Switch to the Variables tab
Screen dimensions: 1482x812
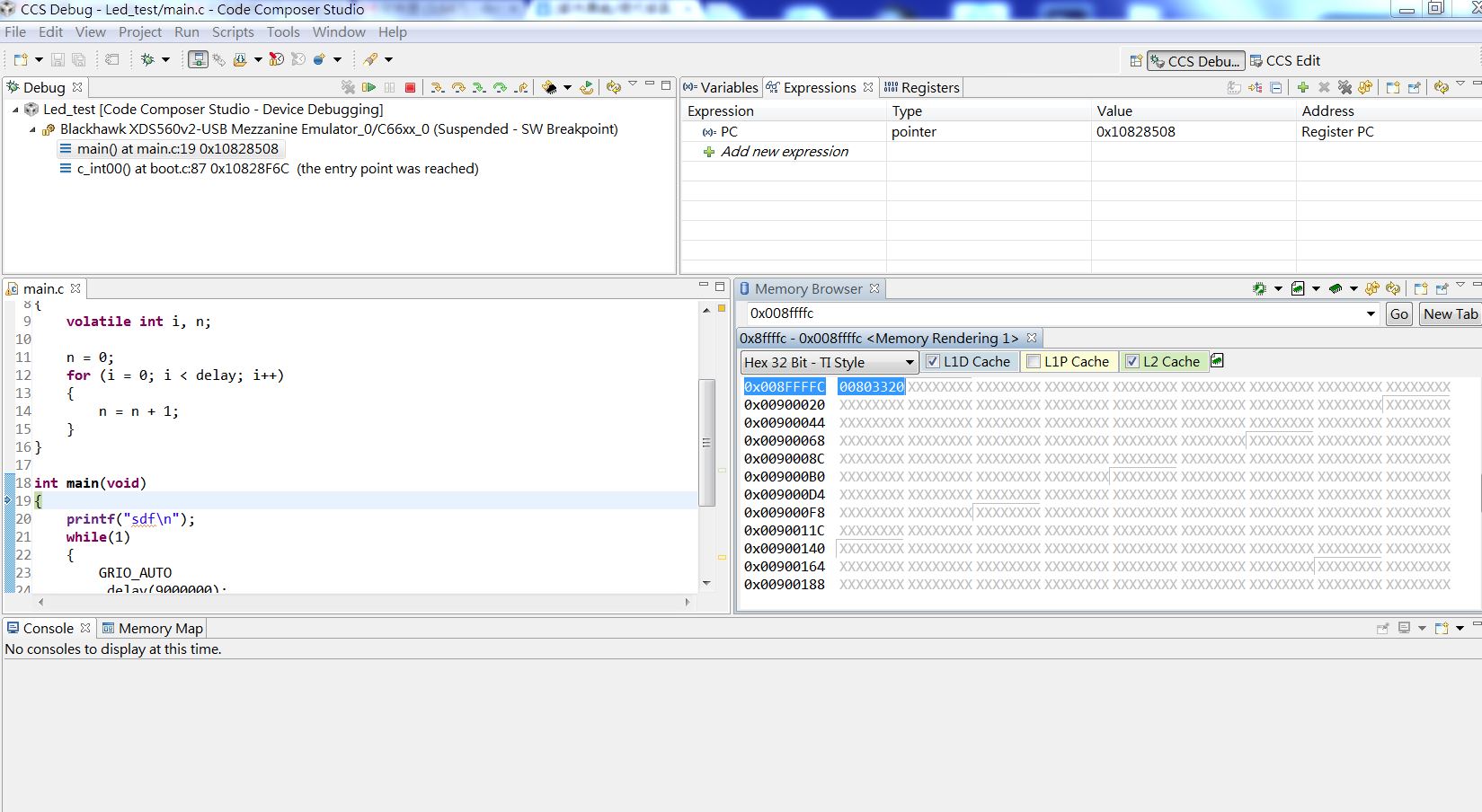721,87
